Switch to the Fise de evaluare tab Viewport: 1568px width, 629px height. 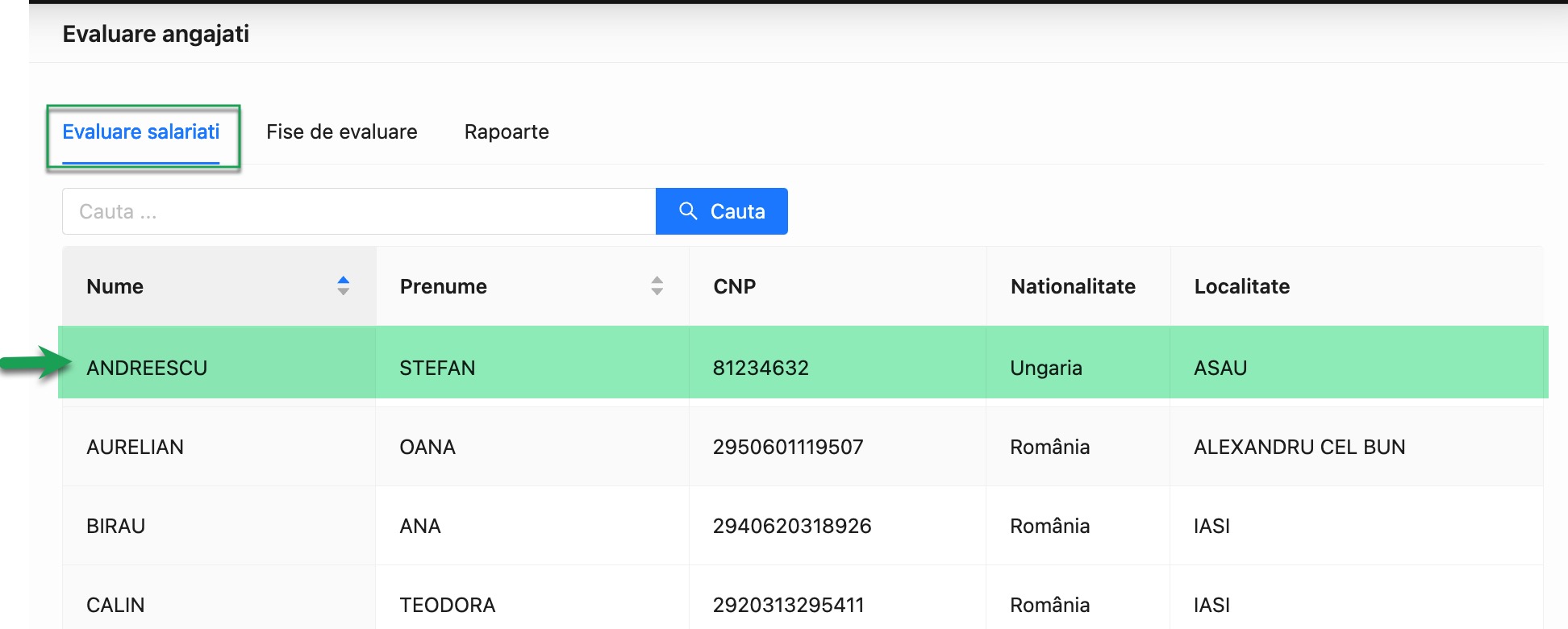(342, 132)
